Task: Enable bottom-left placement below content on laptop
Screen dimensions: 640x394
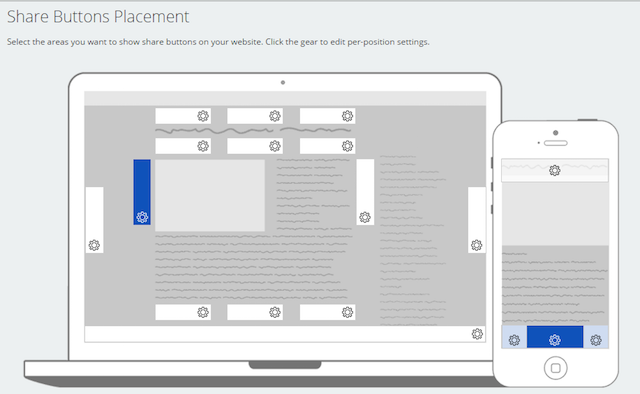Action: coord(183,312)
